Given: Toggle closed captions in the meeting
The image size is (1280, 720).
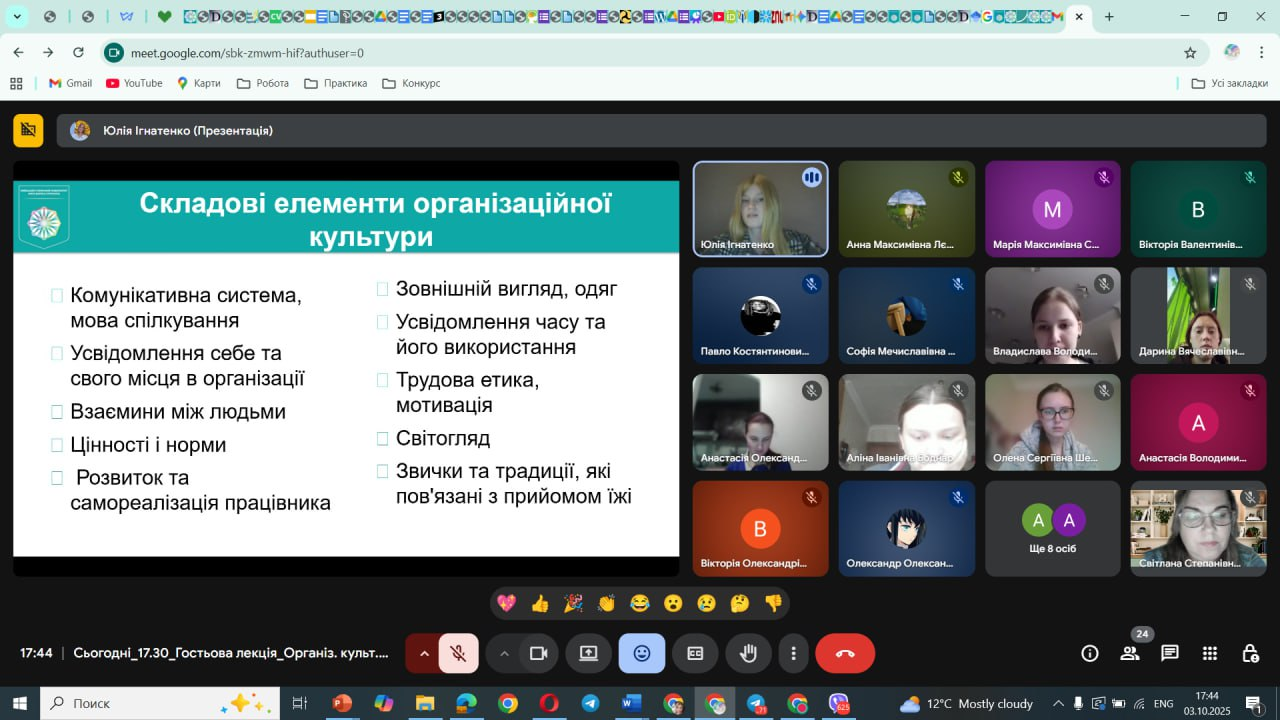Looking at the screenshot, I should [695, 654].
